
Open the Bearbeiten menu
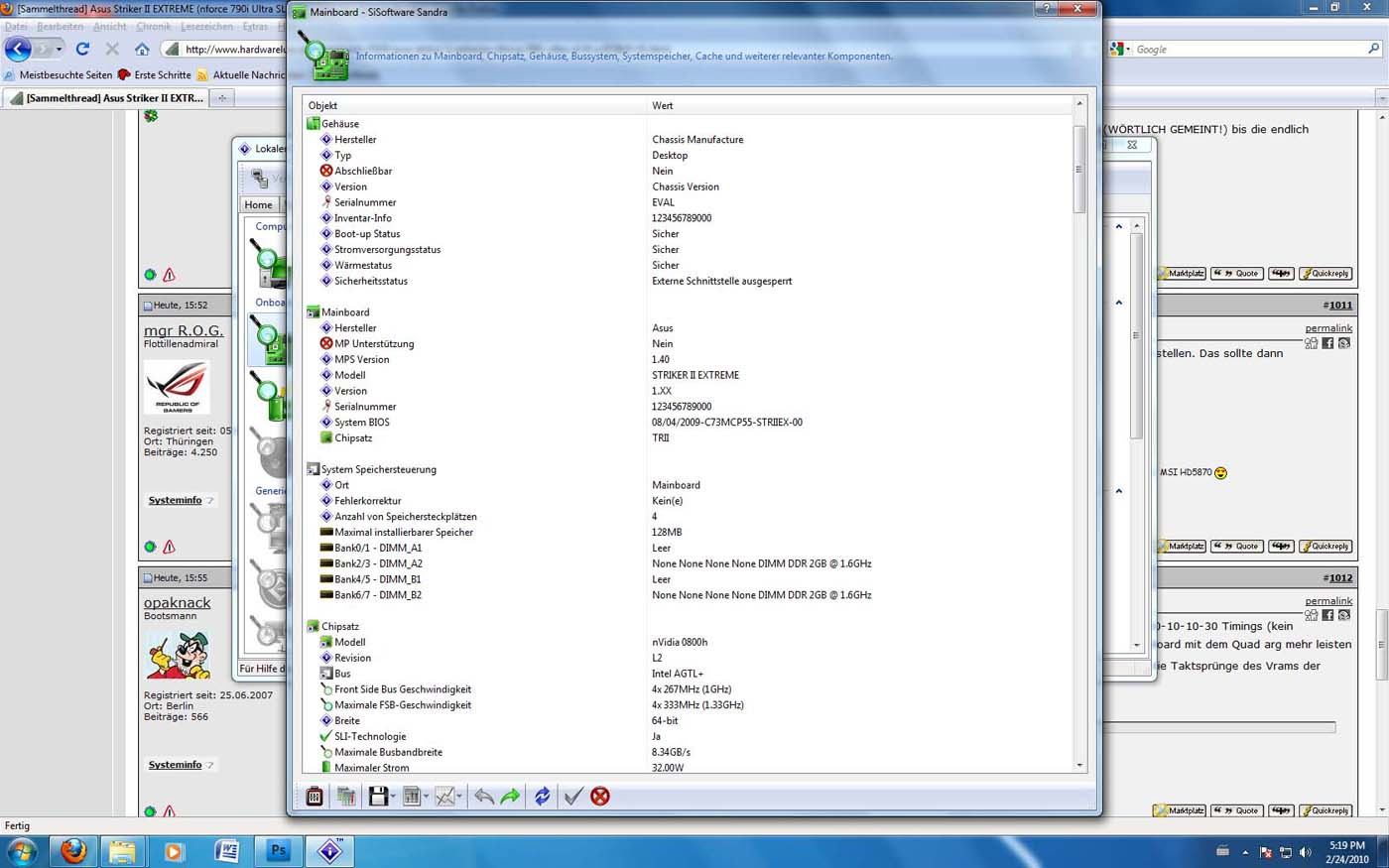(x=61, y=27)
